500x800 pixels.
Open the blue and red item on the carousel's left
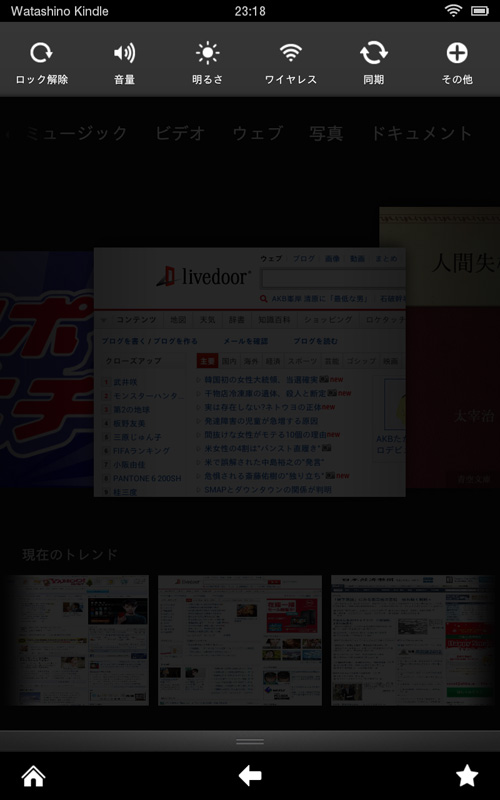coord(46,369)
